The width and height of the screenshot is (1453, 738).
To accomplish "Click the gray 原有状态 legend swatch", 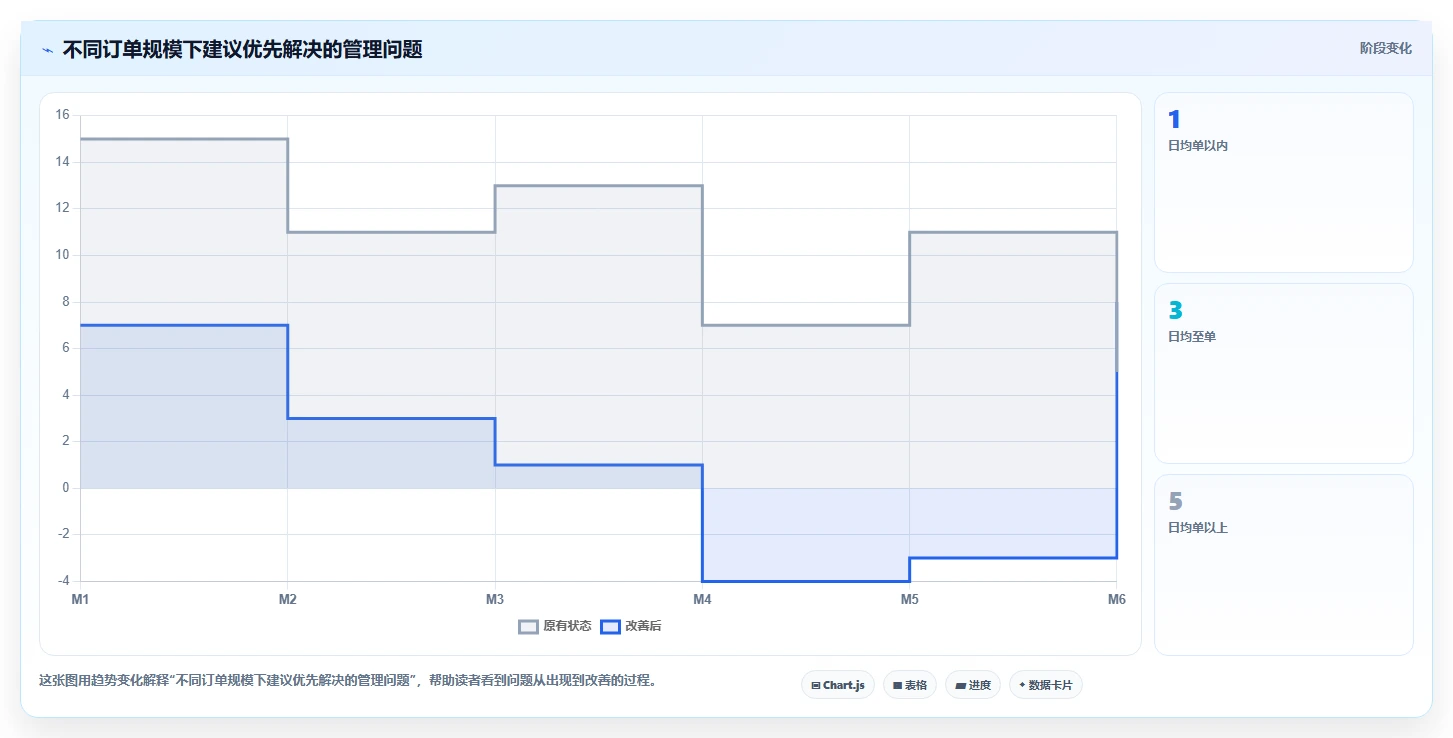I will pos(528,627).
